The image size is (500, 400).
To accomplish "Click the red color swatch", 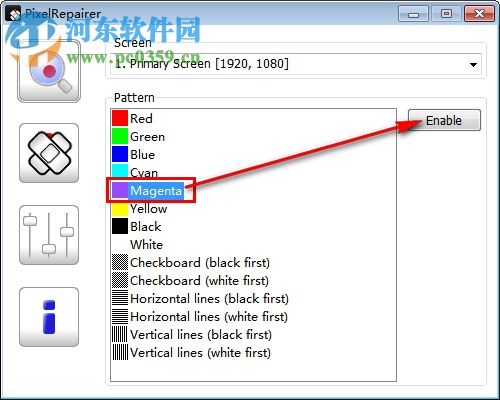I will point(120,118).
